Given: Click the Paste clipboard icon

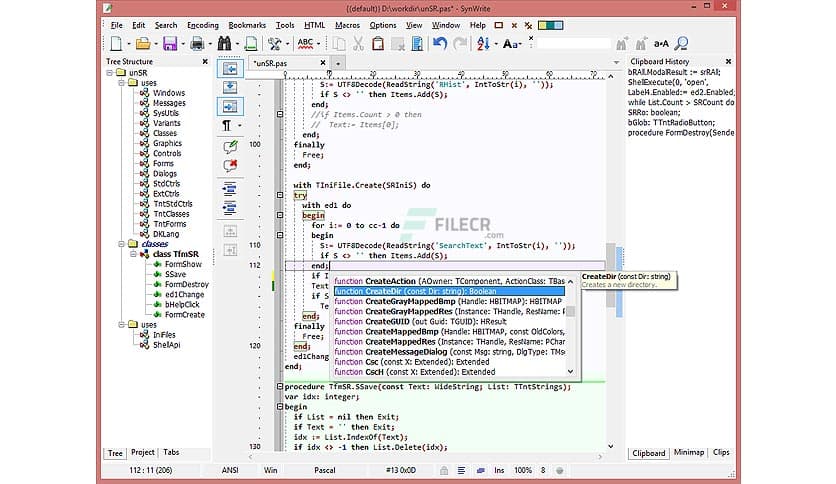Looking at the screenshot, I should 378,44.
